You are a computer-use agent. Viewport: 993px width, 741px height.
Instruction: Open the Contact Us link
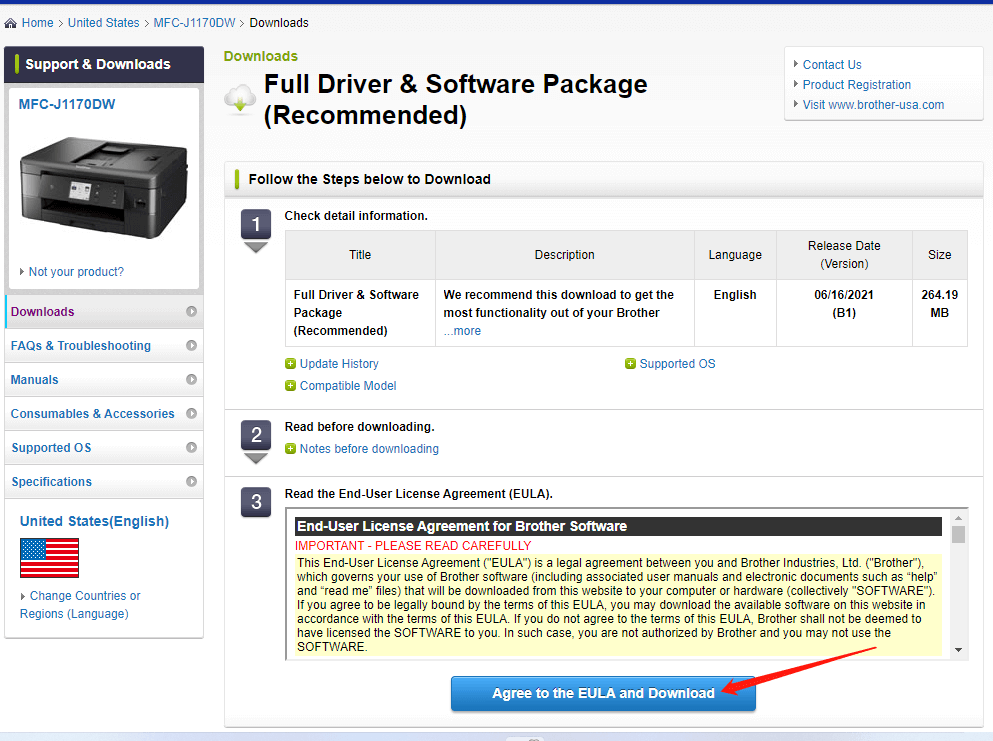[x=832, y=65]
